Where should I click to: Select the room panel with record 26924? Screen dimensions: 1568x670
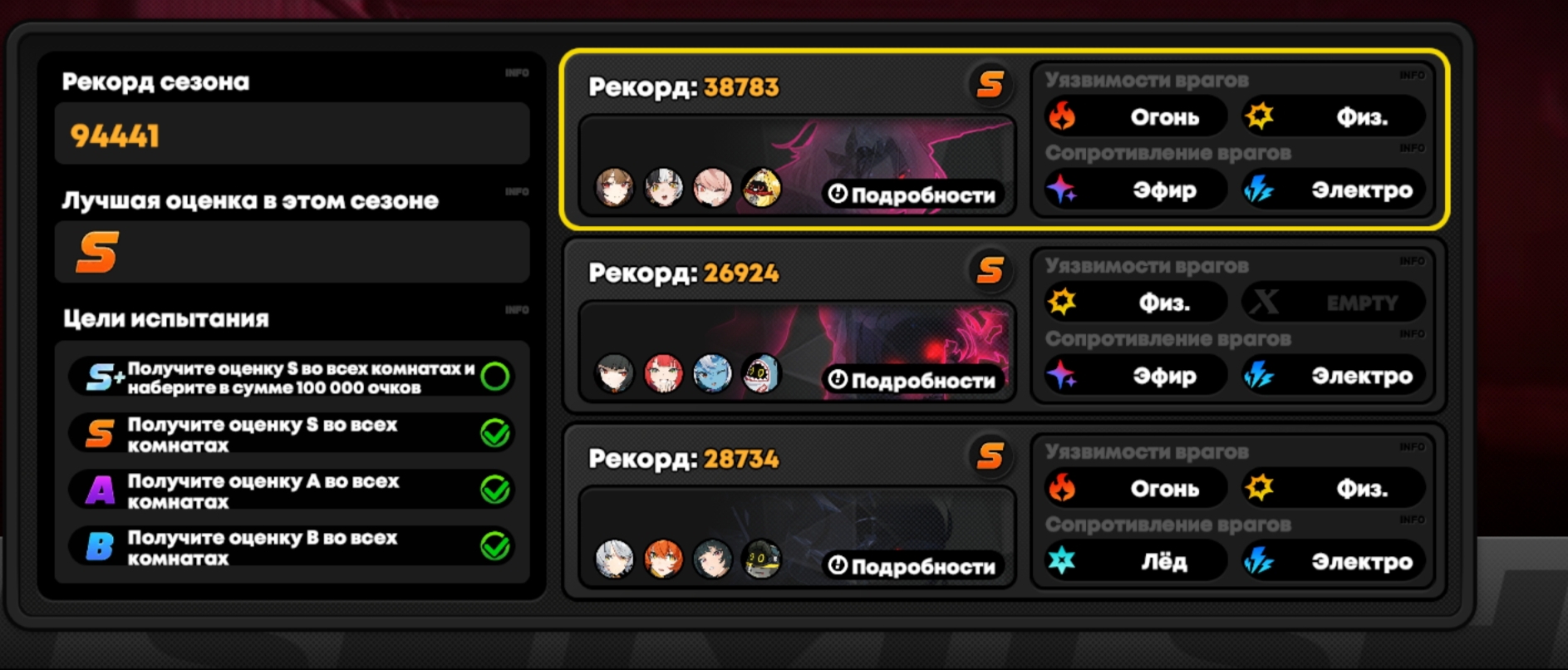click(x=1005, y=325)
